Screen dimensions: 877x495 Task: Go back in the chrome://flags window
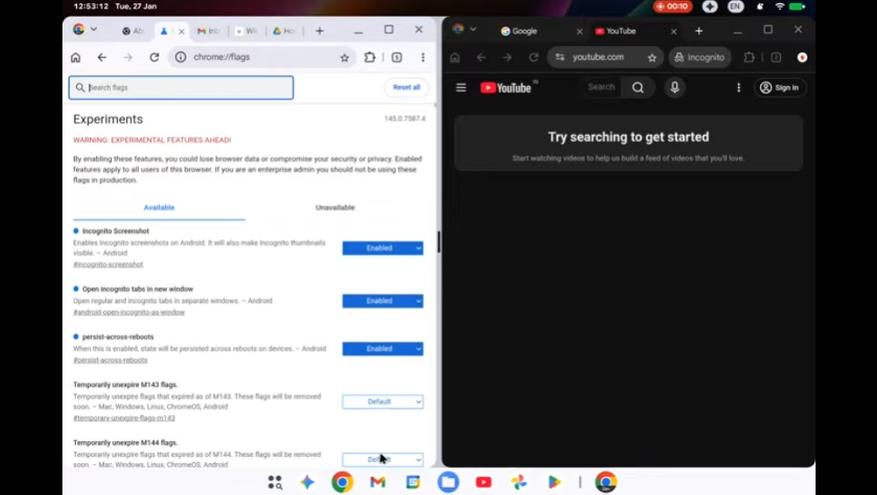pos(102,57)
